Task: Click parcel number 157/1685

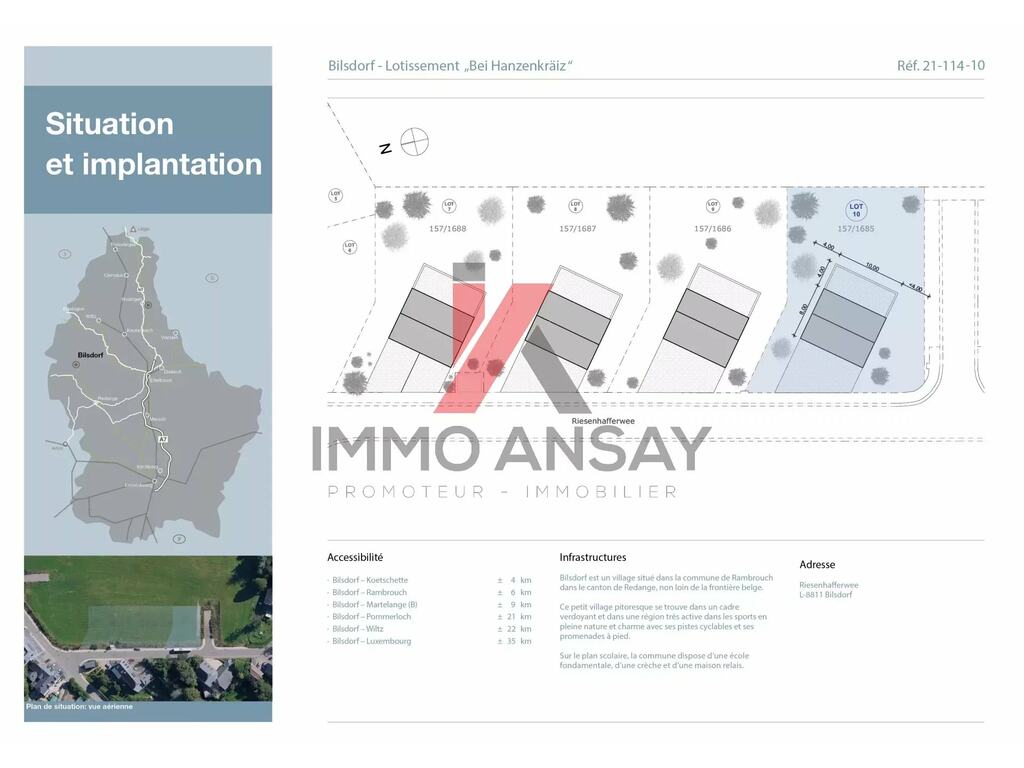Action: [856, 229]
